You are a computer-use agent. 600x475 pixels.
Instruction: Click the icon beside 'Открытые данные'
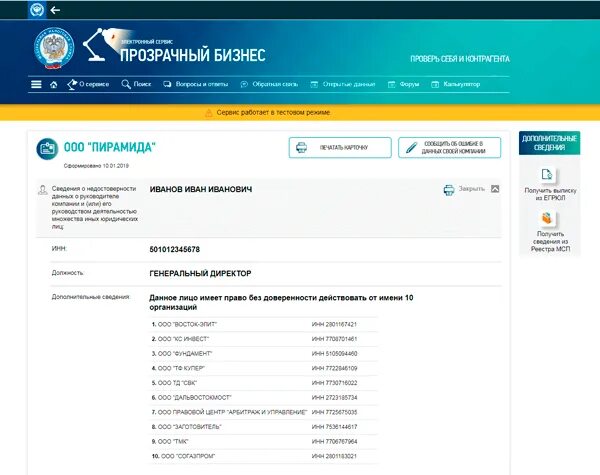(x=314, y=85)
